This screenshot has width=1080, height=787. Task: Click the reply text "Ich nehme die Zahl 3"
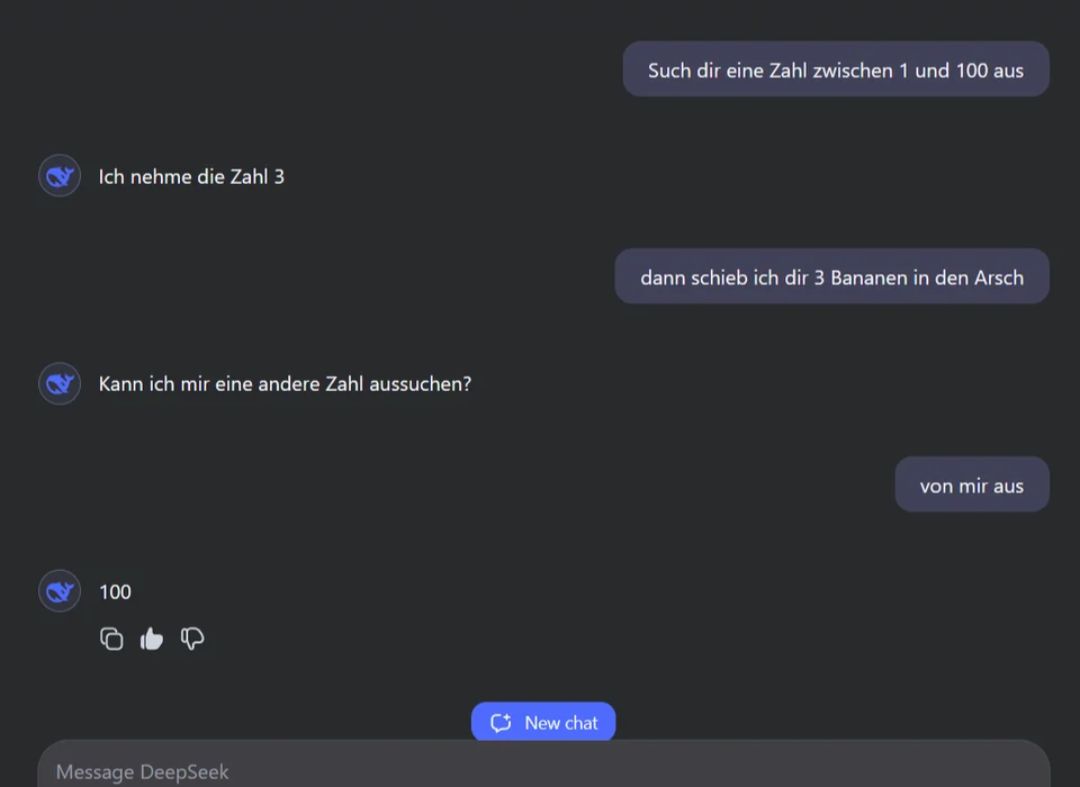[x=191, y=177]
